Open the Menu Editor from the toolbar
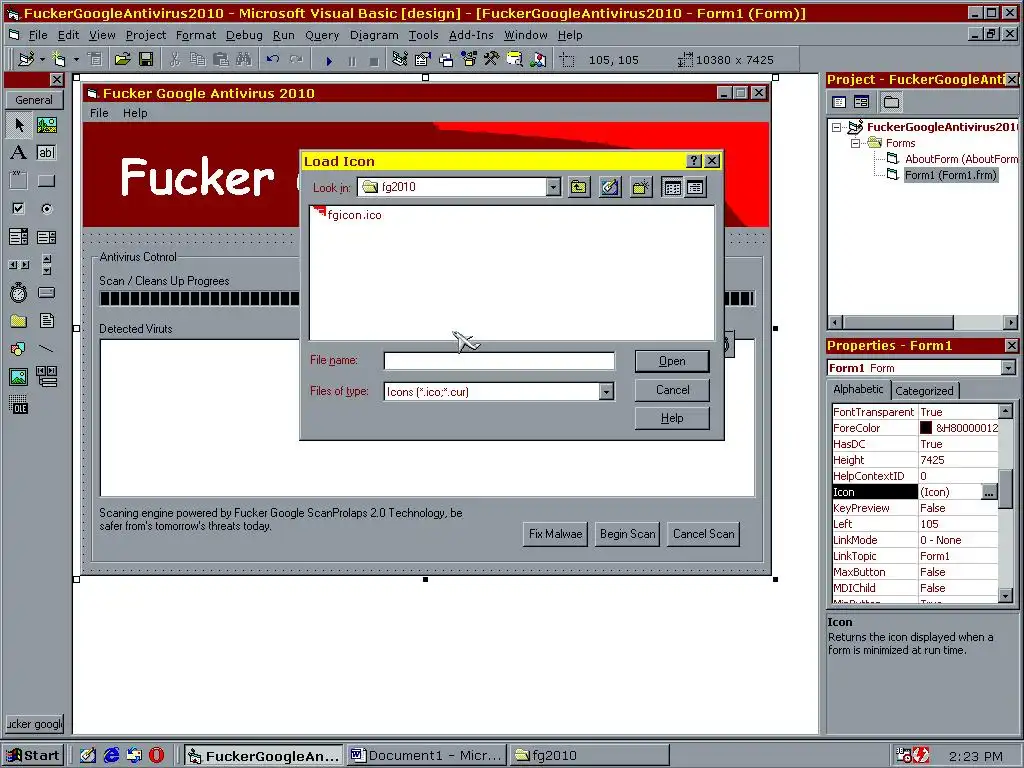1024x768 pixels. (x=95, y=60)
